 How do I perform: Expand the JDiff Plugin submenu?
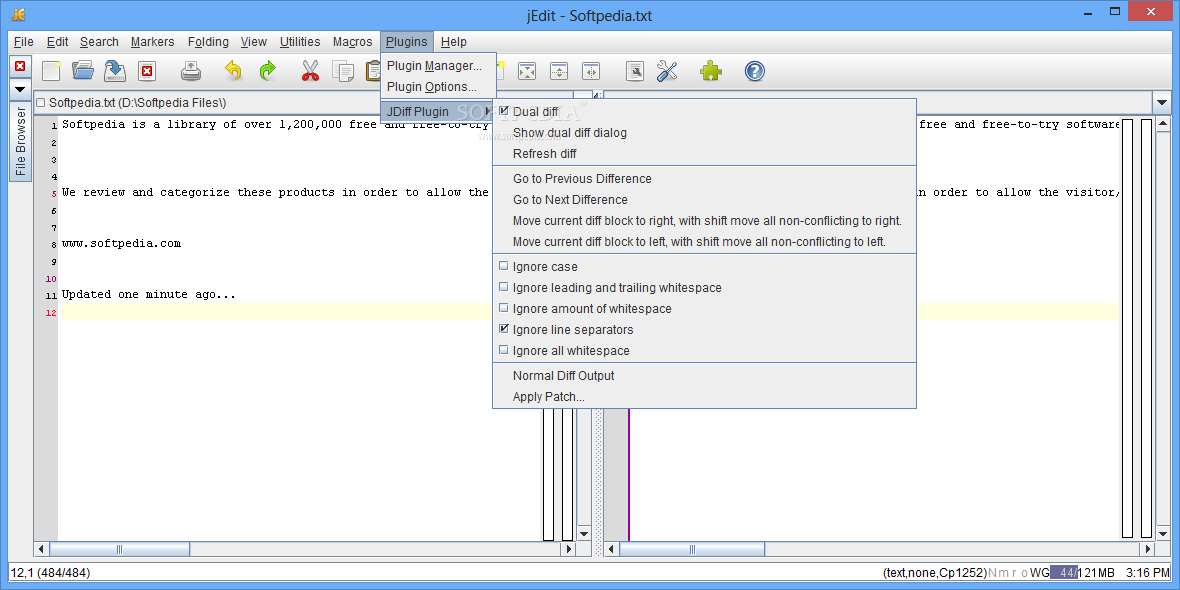[x=437, y=111]
